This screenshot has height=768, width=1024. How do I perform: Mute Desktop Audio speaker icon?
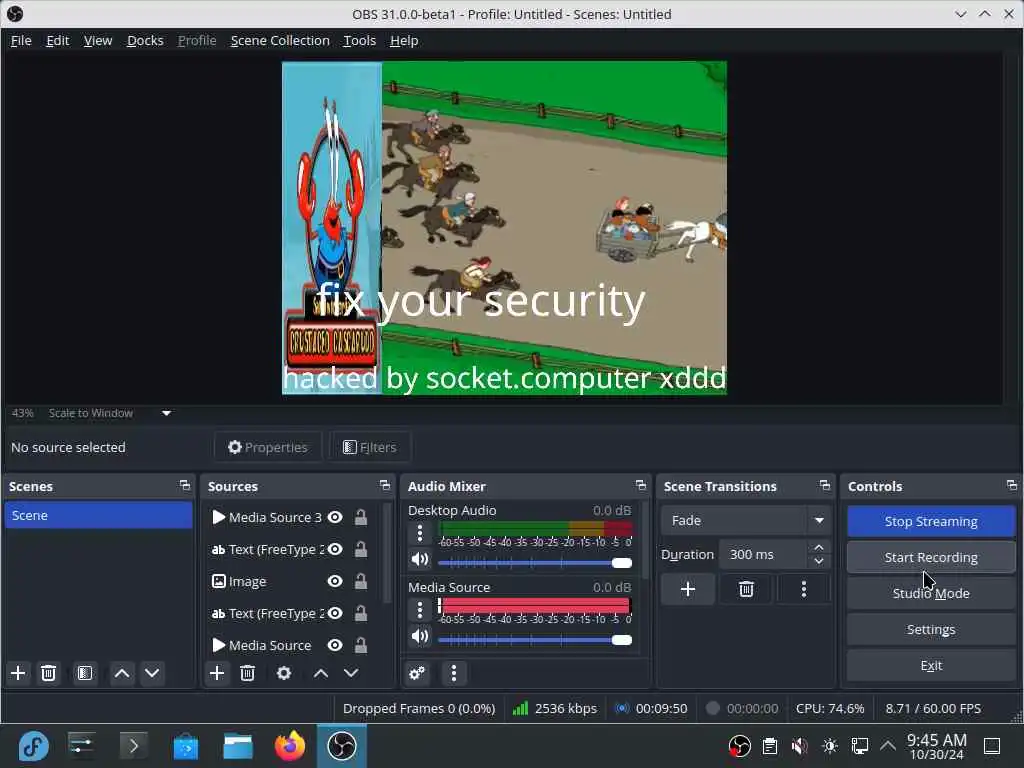[x=420, y=560]
